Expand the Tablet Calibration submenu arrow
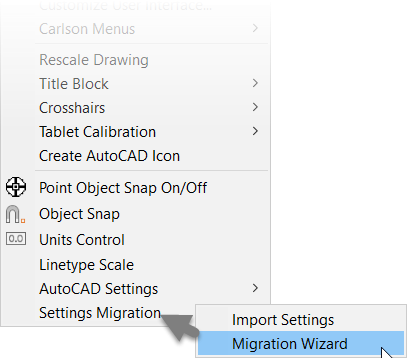The image size is (409, 363). click(x=255, y=131)
